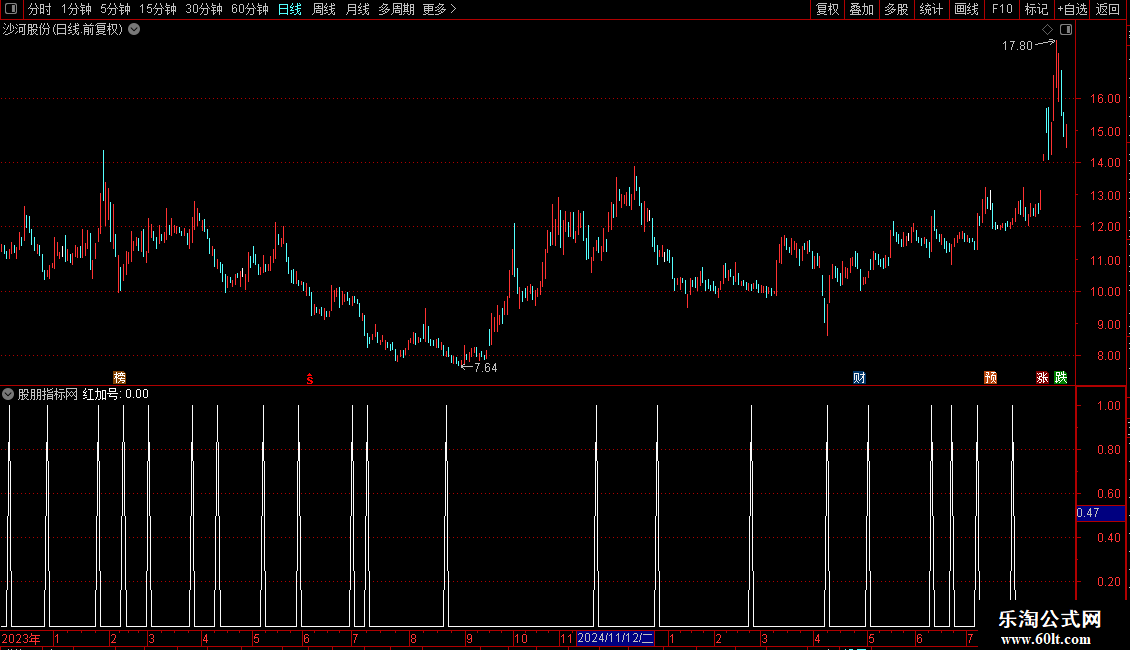Image resolution: width=1130 pixels, height=650 pixels.
Task: Switch to 月线 monthly chart
Action: (357, 9)
